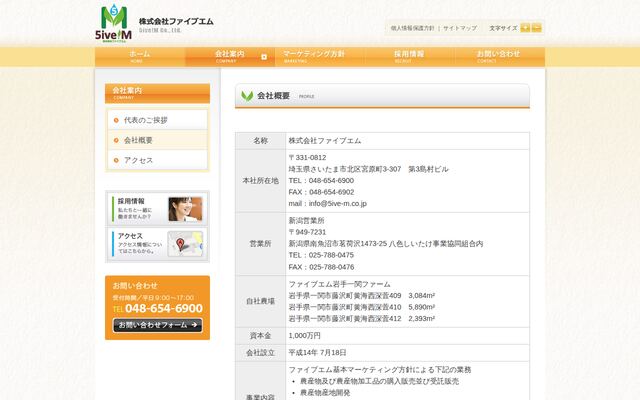Click the green leaf icon beside 会社概要 heading
Screen dimensions: 640x400
247,96
